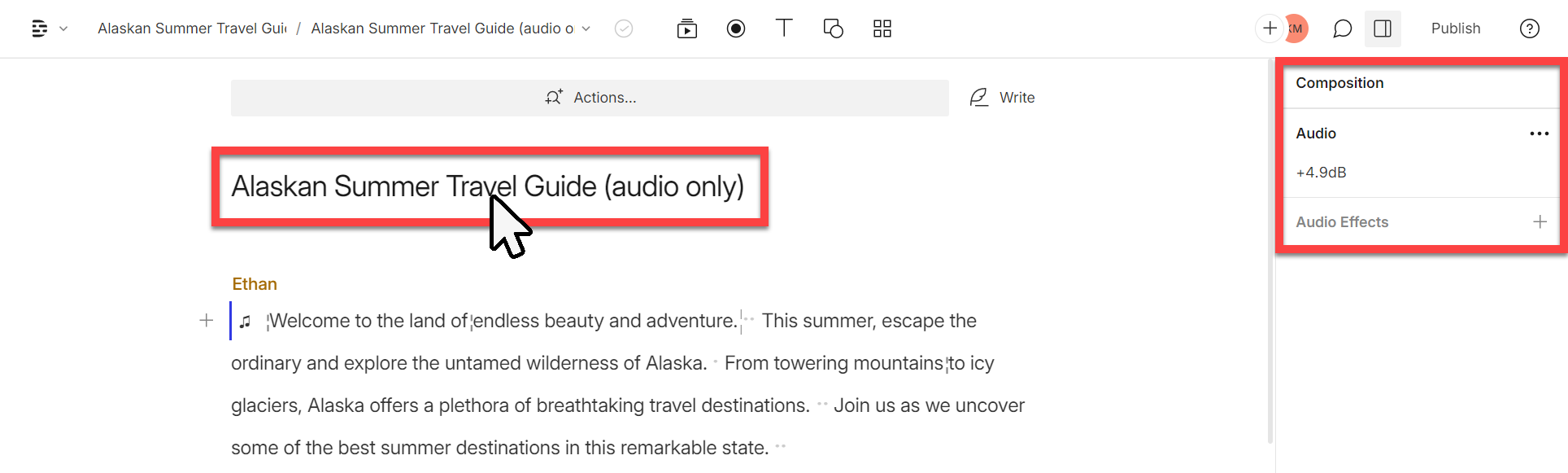1568x473 pixels.
Task: Open the media player icon in toolbar
Action: tap(687, 28)
